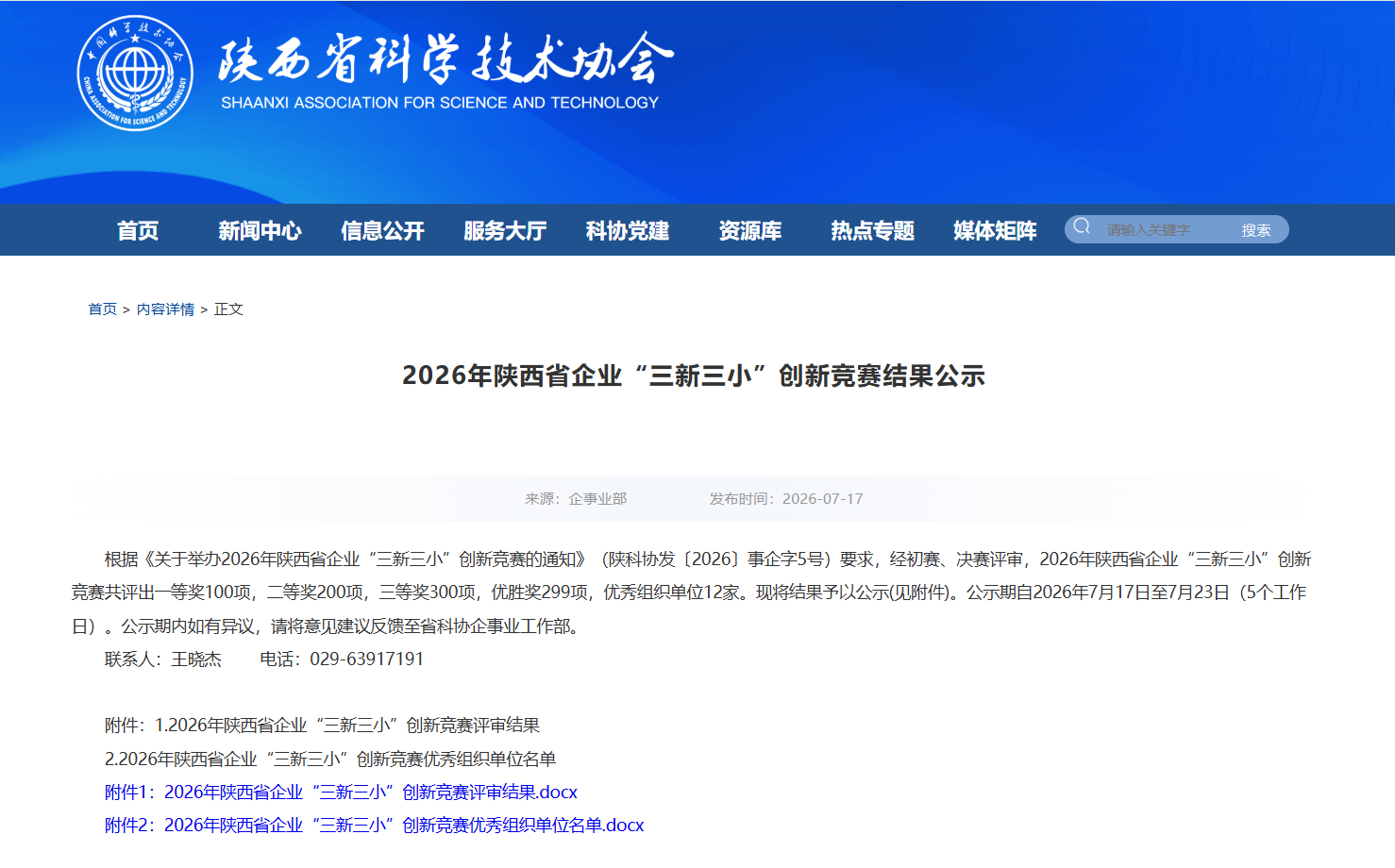Click the association round emblem logo
The height and width of the screenshot is (868, 1395).
point(135,73)
